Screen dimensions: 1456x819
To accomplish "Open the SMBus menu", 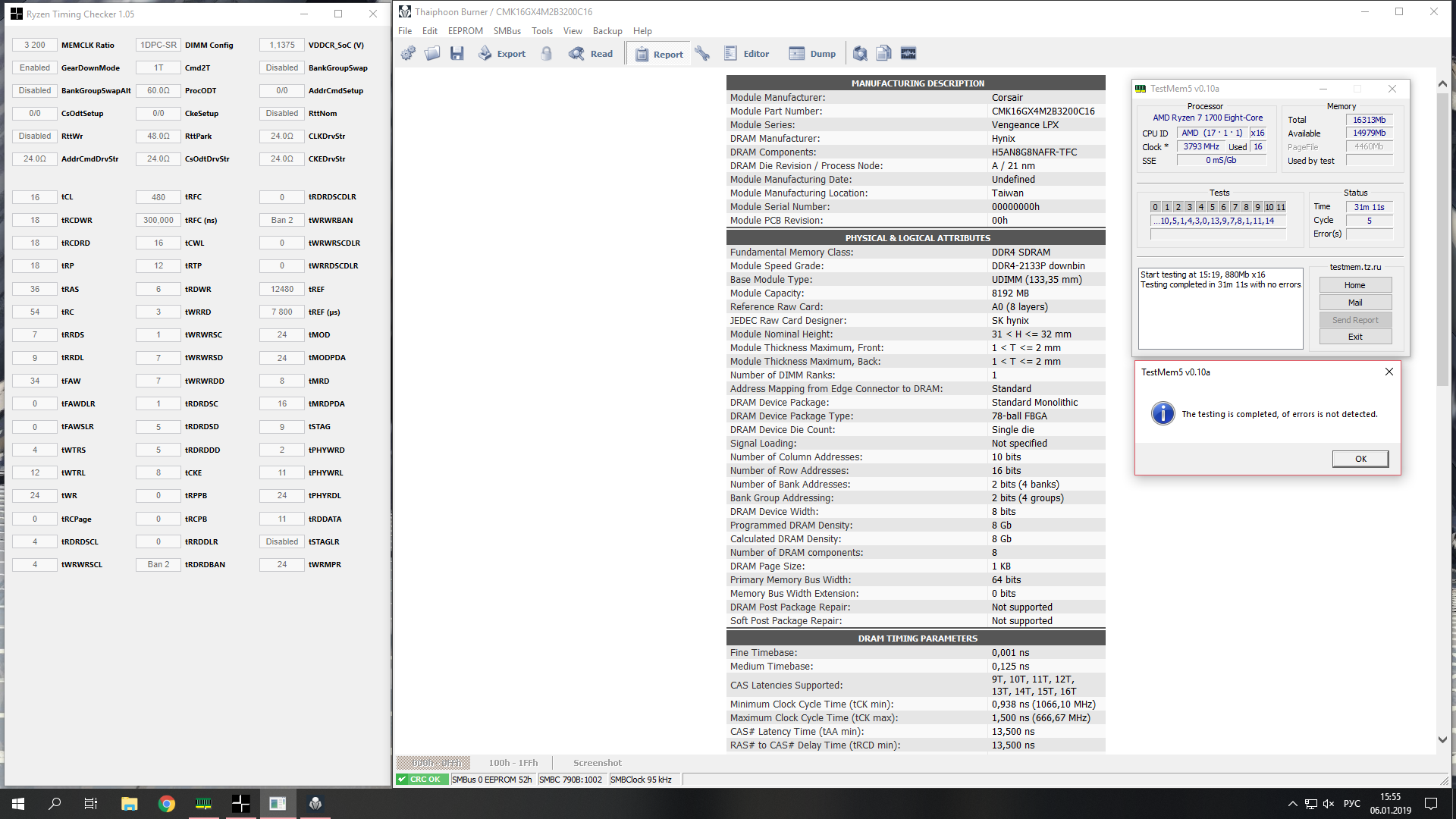I will click(507, 31).
